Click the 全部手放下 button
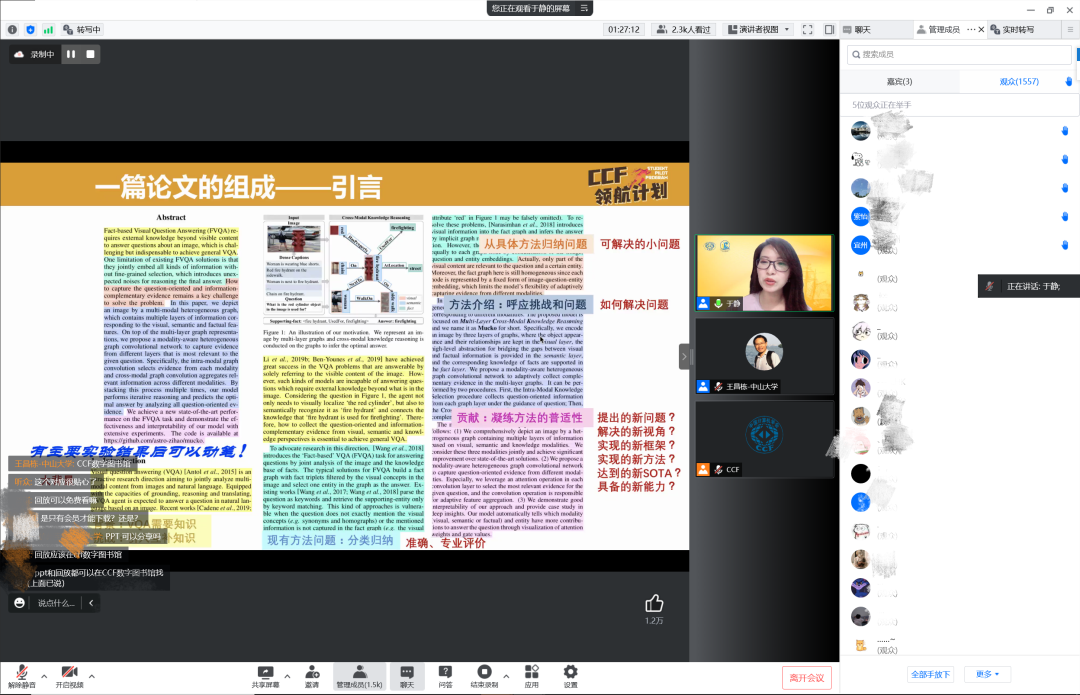The width and height of the screenshot is (1080, 695). click(x=931, y=674)
